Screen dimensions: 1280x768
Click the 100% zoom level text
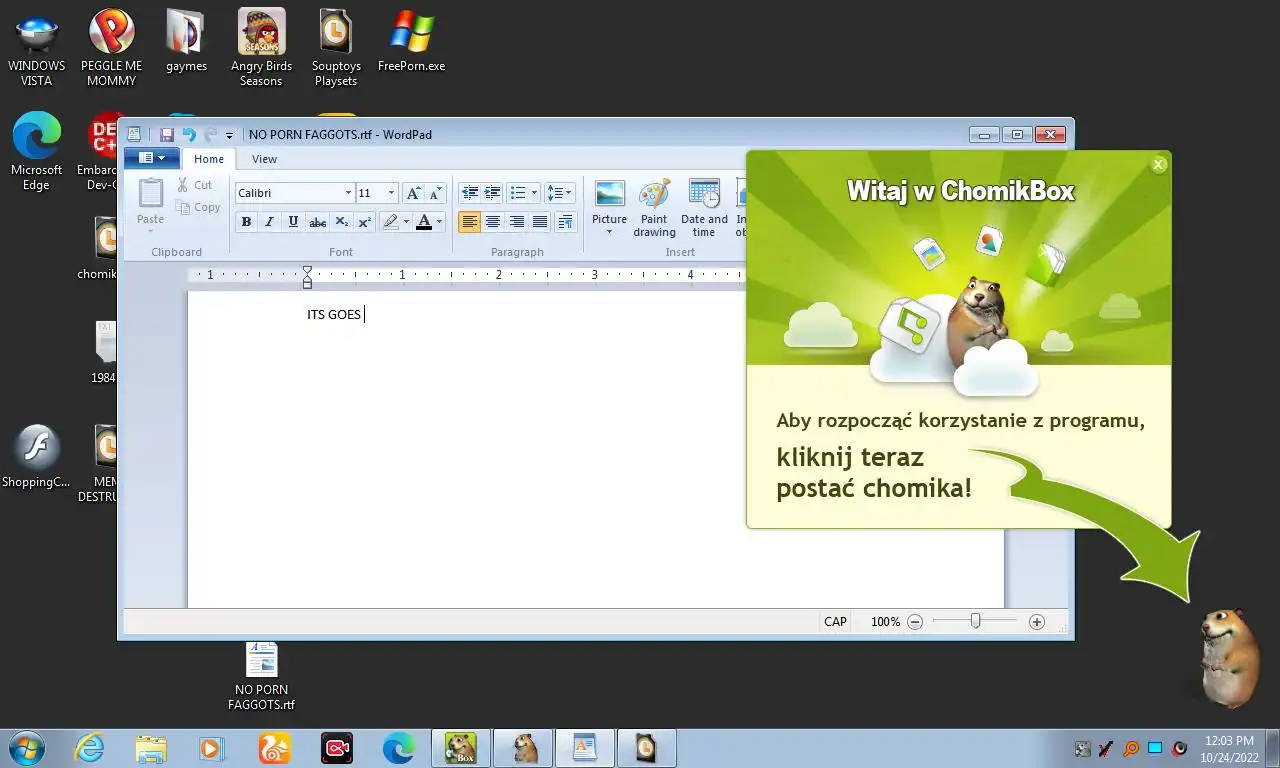(885, 622)
